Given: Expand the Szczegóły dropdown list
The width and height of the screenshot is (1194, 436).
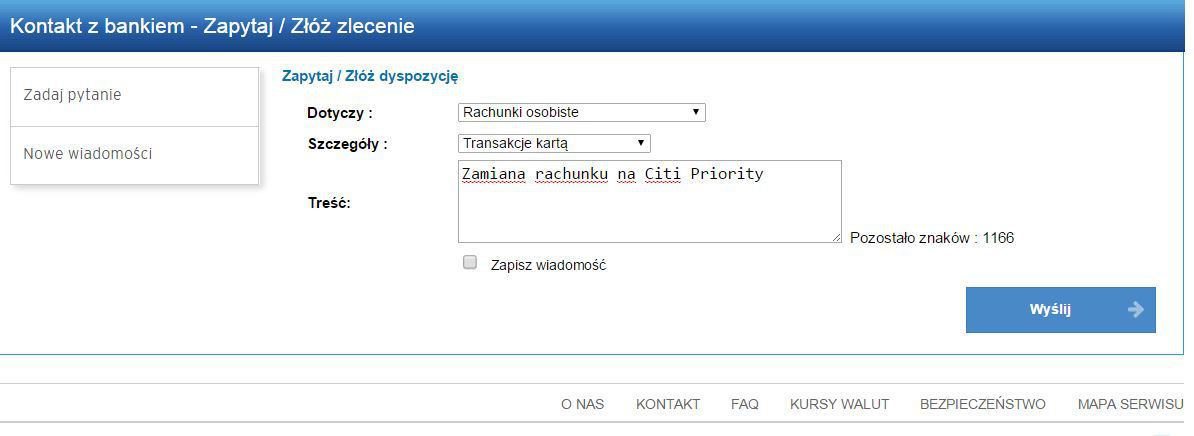Looking at the screenshot, I should (554, 142).
